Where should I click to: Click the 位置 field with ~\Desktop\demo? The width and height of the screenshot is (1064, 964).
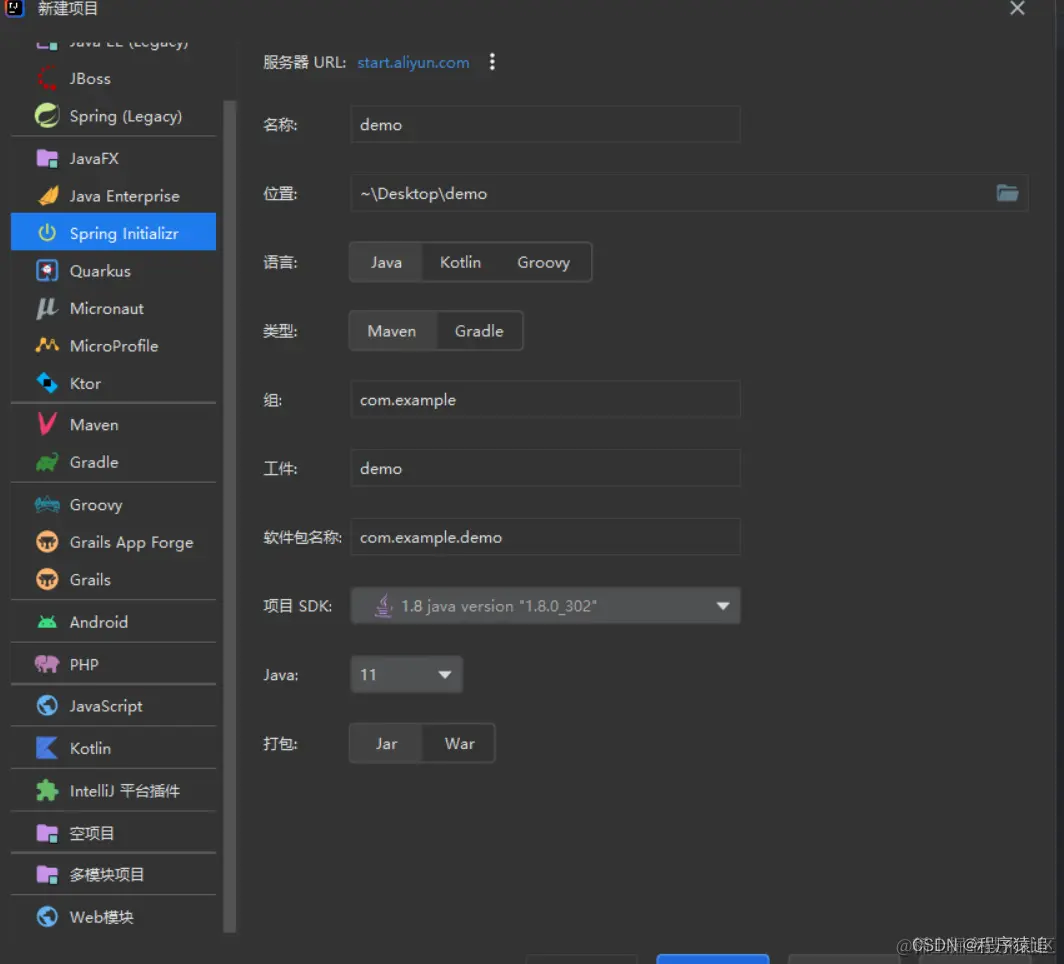689,193
